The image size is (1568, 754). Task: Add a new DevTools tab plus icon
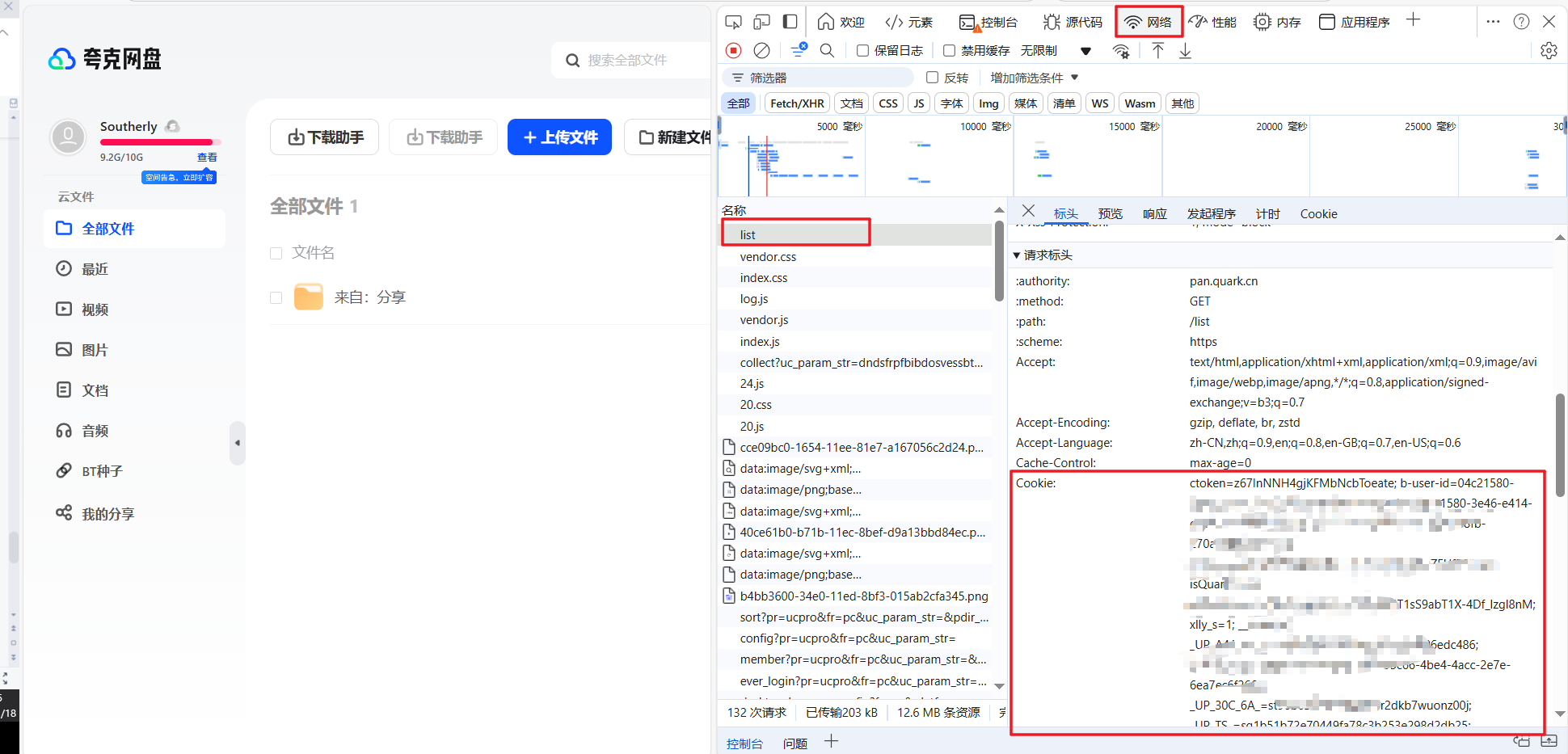pos(1413,20)
